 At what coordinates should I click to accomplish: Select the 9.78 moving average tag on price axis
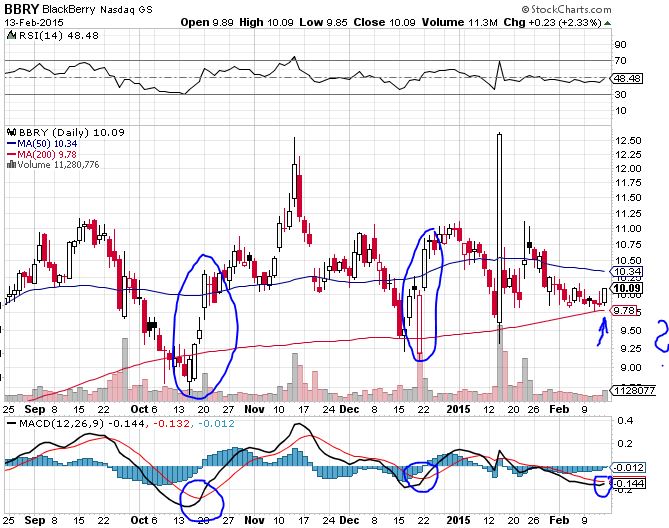click(x=625, y=311)
